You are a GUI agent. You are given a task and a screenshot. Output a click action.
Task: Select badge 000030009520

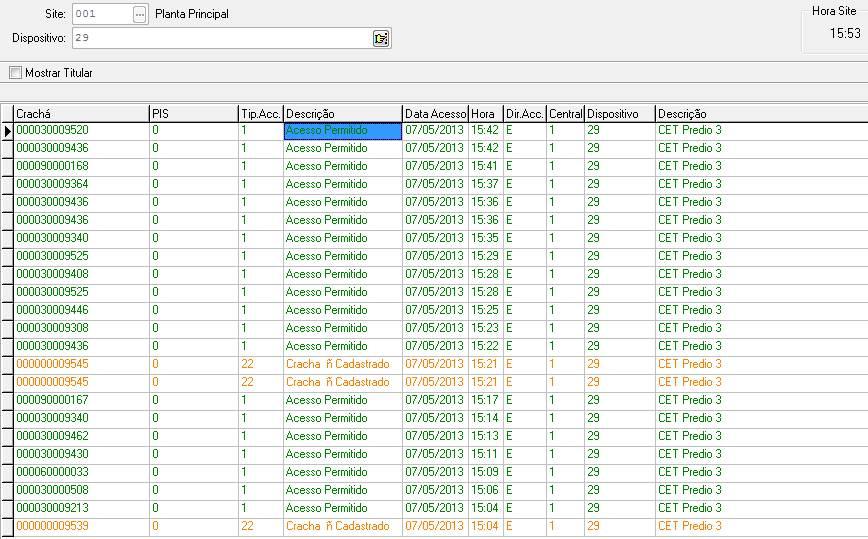click(x=52, y=130)
